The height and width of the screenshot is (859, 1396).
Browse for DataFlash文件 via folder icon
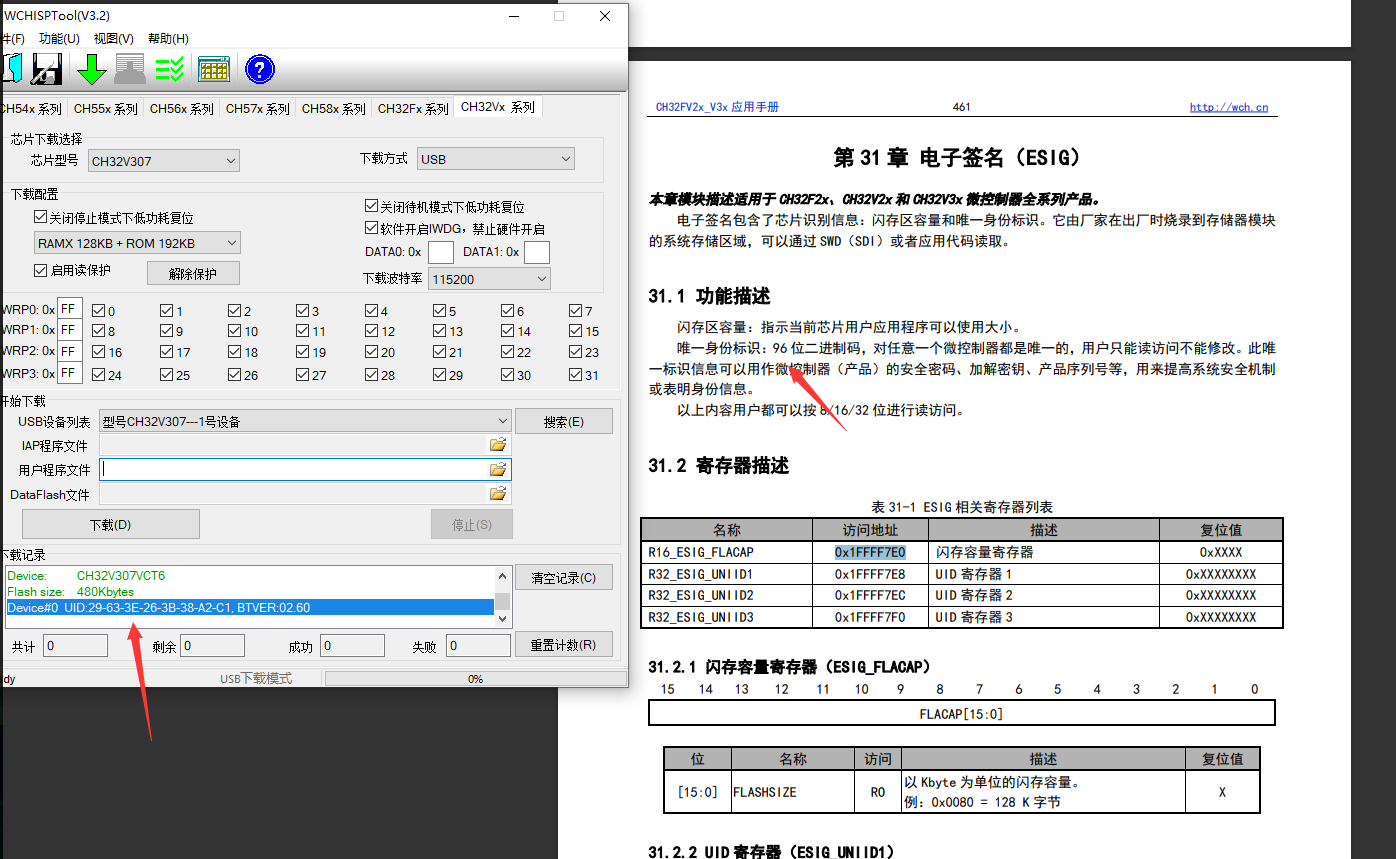pos(498,494)
